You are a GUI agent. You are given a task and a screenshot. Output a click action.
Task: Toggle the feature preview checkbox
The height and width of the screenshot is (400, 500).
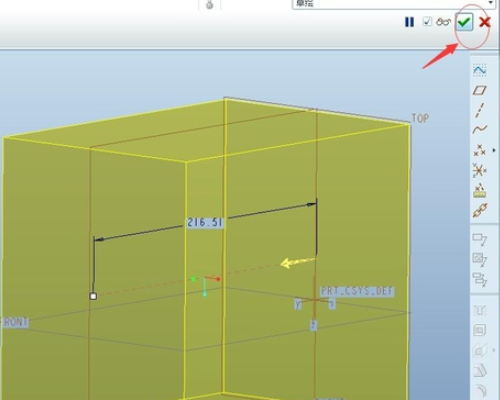[427, 22]
